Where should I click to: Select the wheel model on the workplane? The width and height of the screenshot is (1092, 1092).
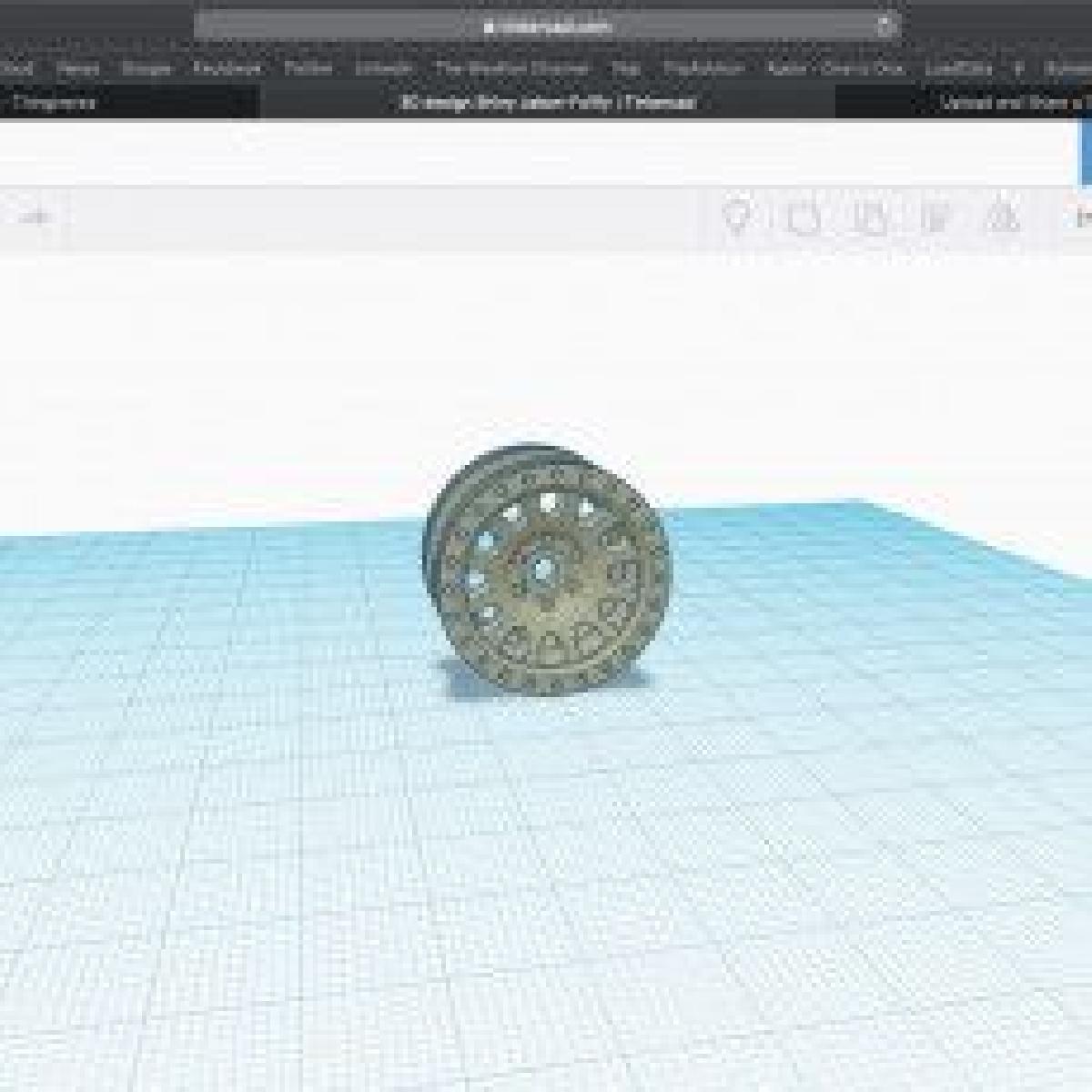546,569
